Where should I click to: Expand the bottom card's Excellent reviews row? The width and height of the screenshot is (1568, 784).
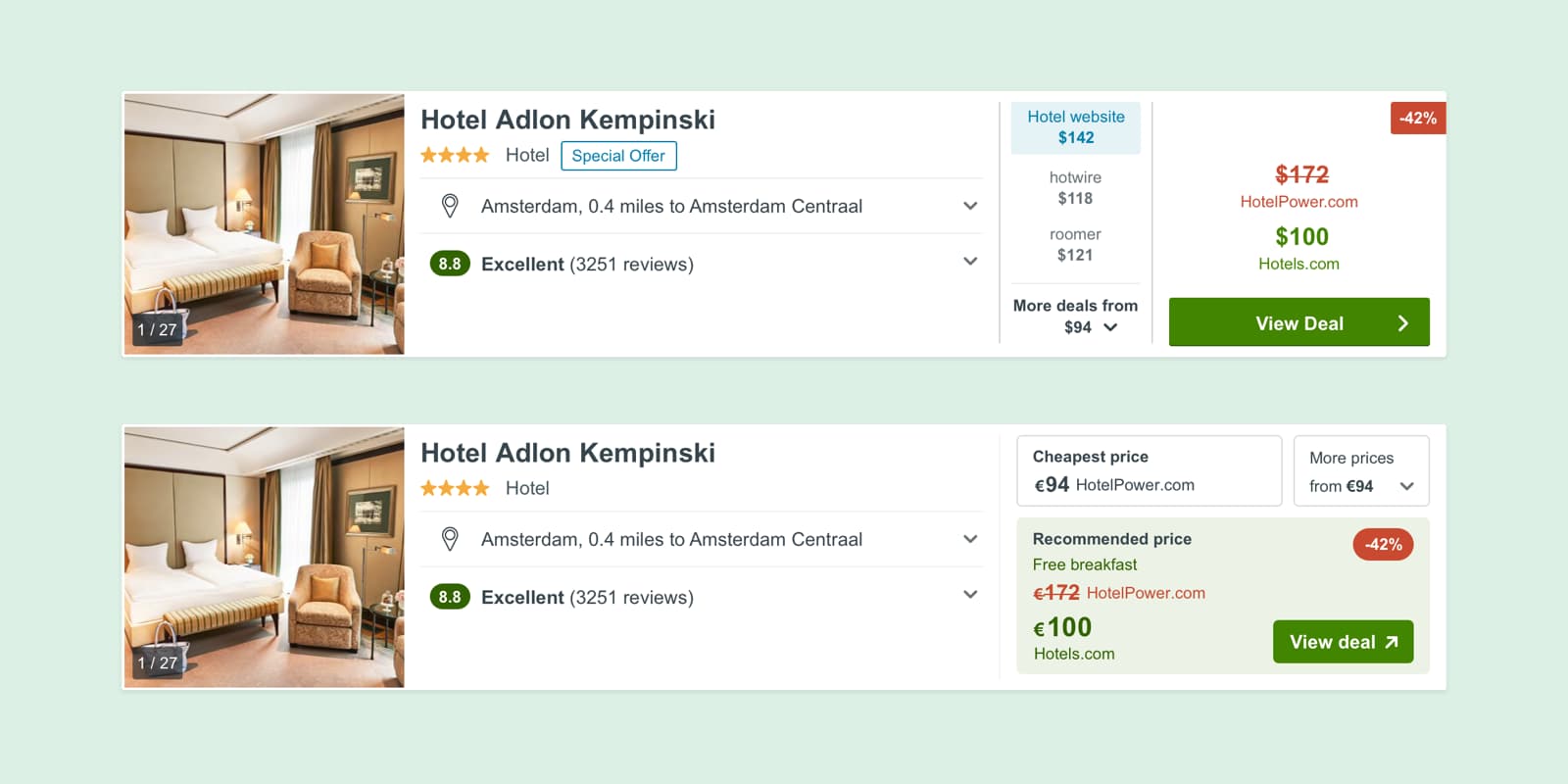pyautogui.click(x=970, y=595)
